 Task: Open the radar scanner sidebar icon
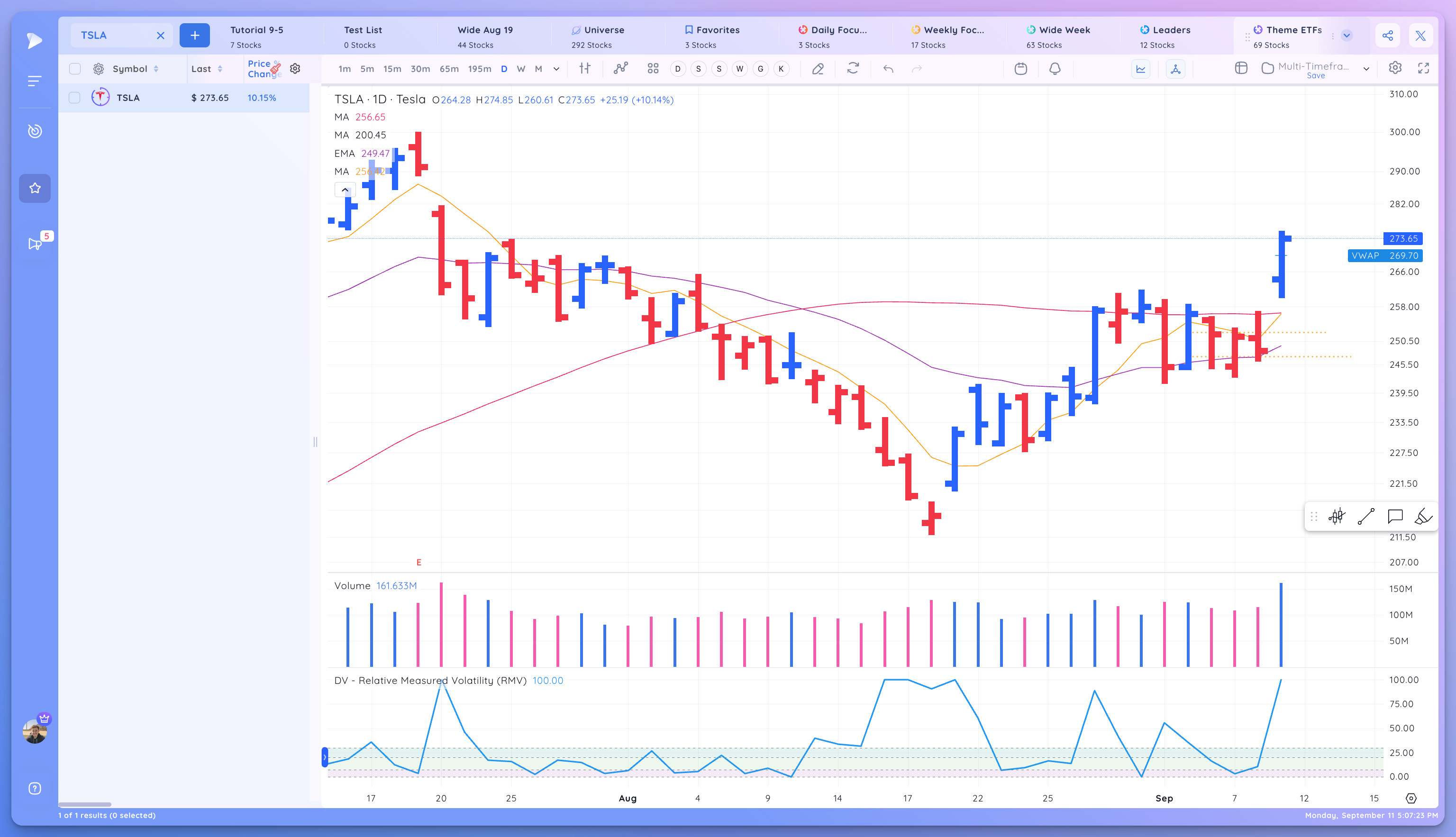[35, 131]
